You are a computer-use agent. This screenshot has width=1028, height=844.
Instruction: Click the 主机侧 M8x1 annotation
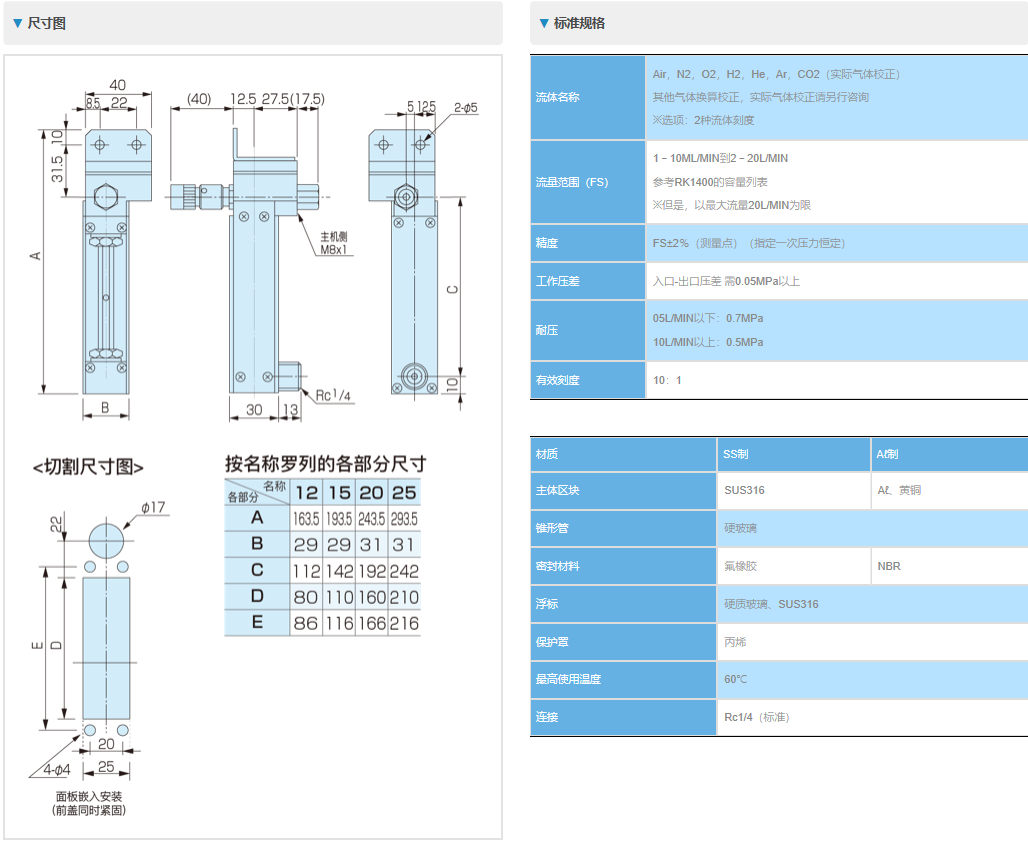tap(334, 243)
